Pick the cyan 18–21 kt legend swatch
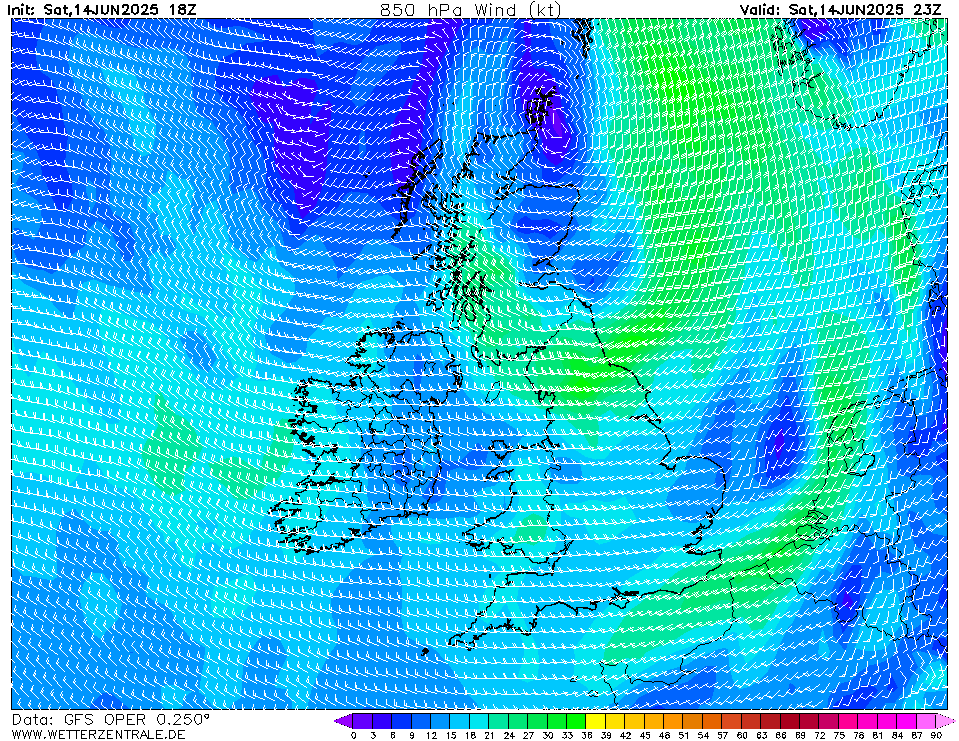The image size is (959, 741). pyautogui.click(x=480, y=721)
